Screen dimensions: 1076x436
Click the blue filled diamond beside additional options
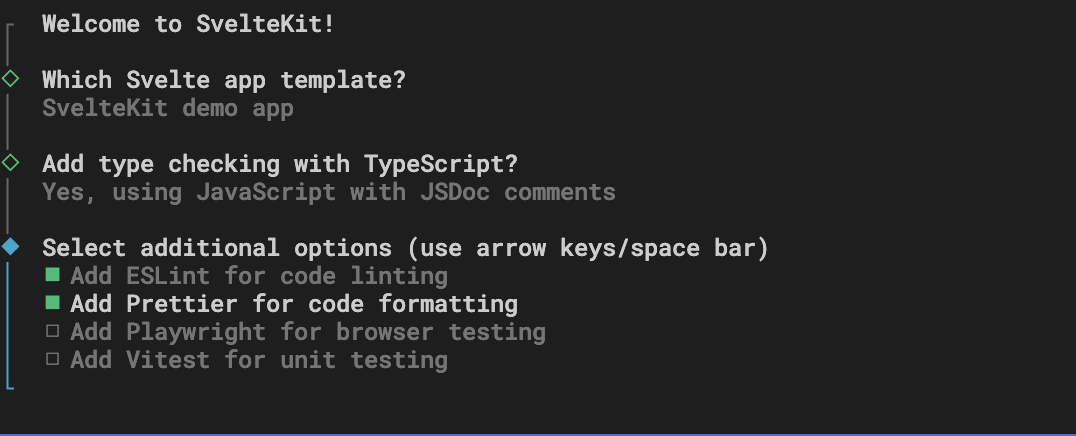click(10, 246)
